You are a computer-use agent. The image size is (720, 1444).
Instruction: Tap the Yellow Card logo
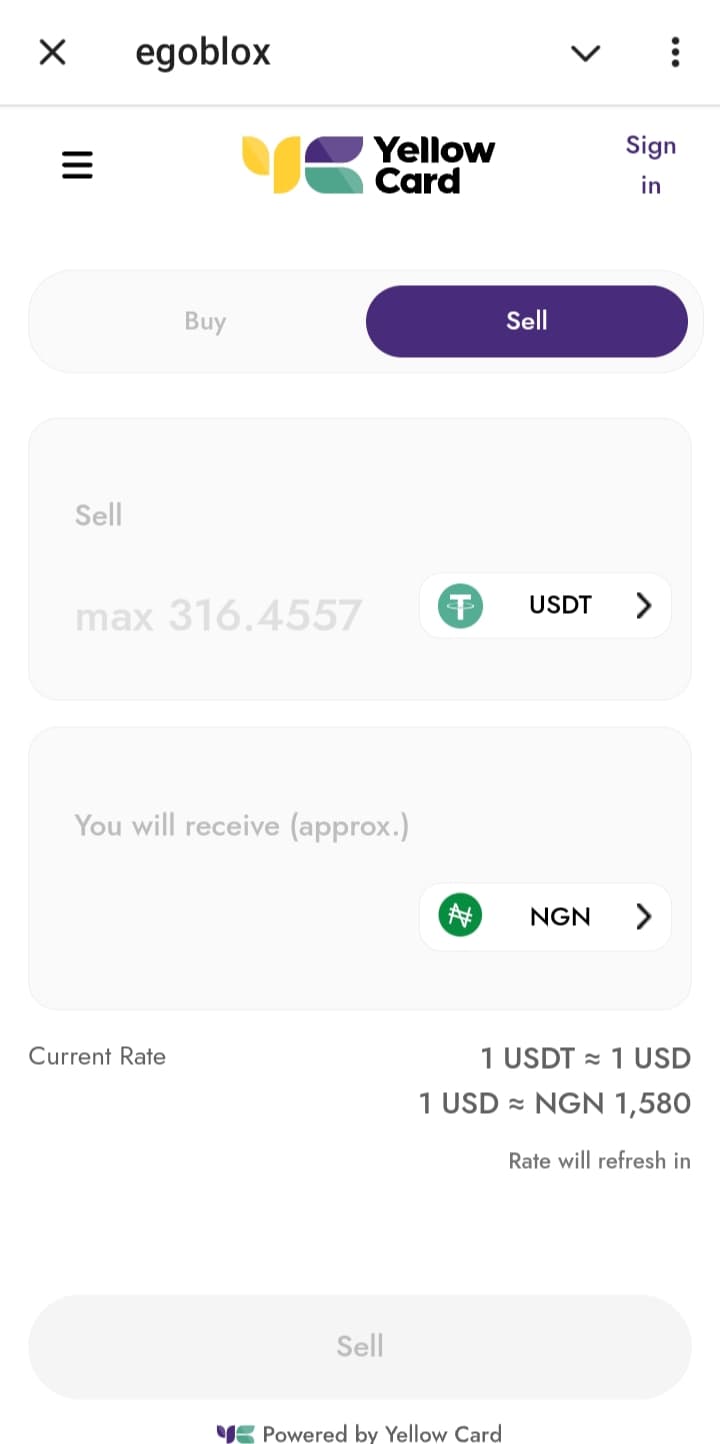(368, 165)
